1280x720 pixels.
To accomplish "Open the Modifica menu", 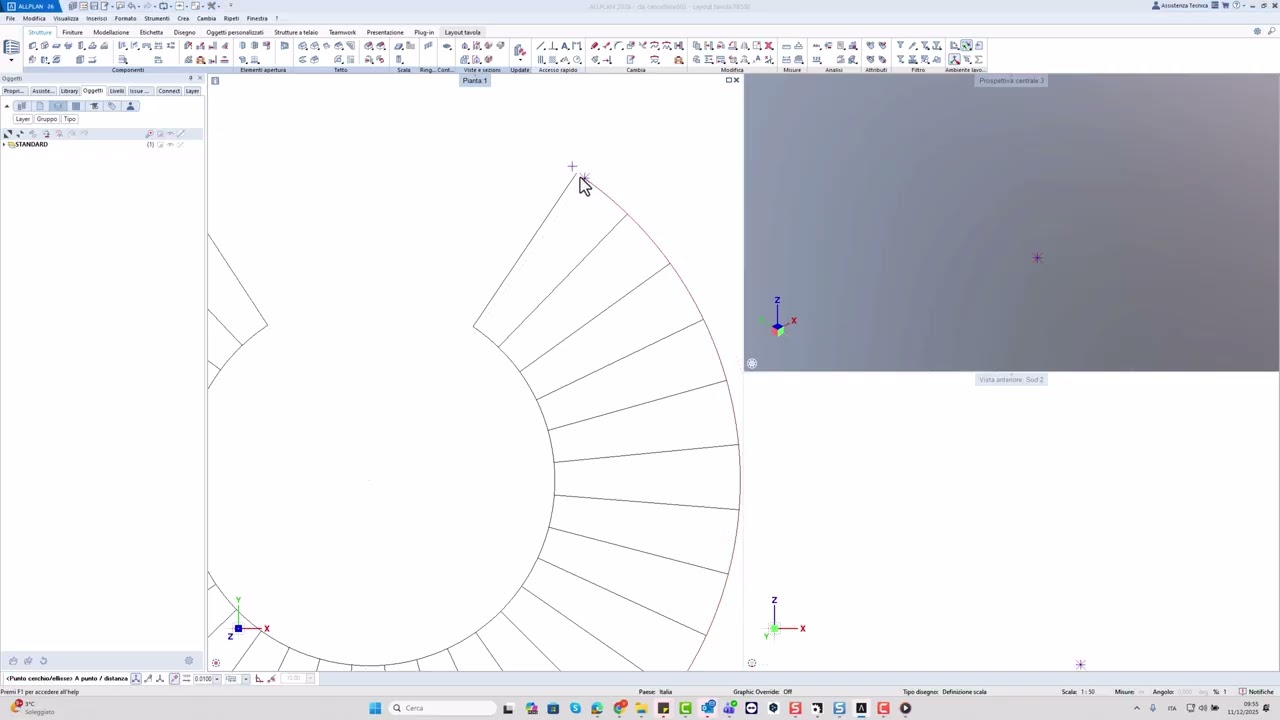I will tap(34, 18).
